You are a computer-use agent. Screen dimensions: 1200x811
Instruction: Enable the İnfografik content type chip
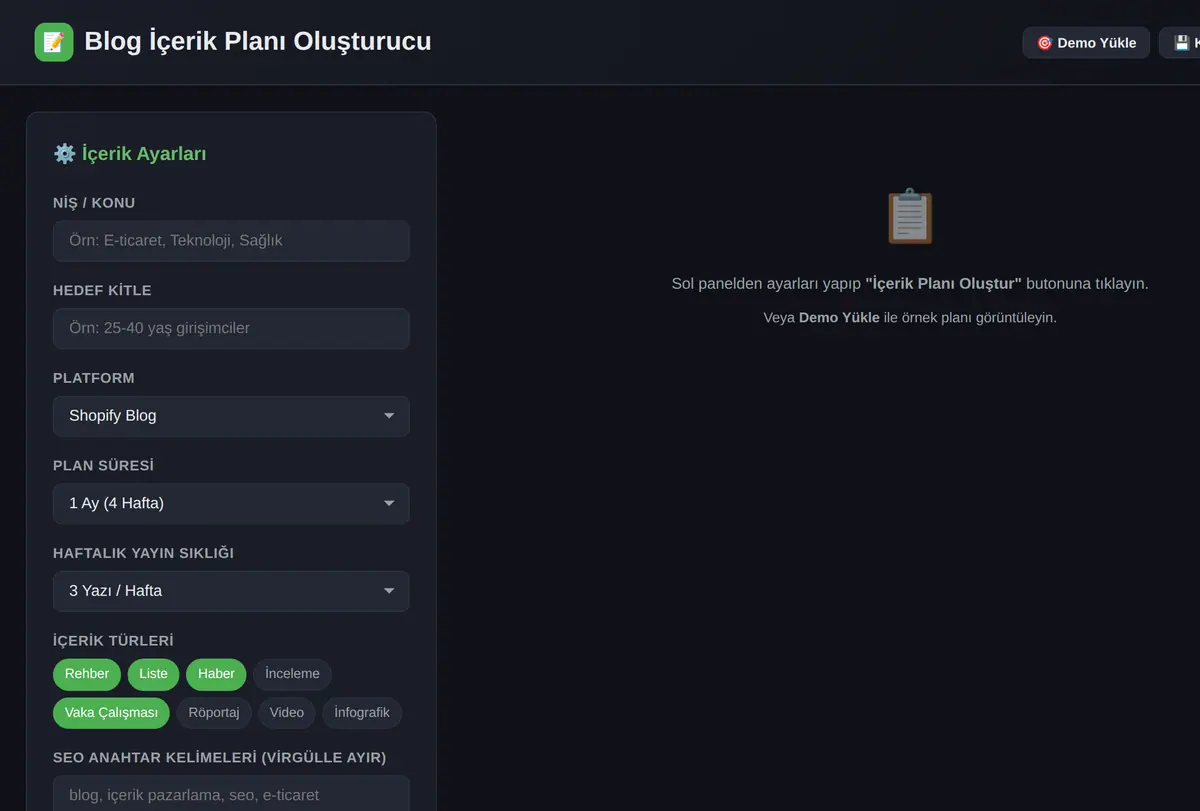click(x=362, y=713)
